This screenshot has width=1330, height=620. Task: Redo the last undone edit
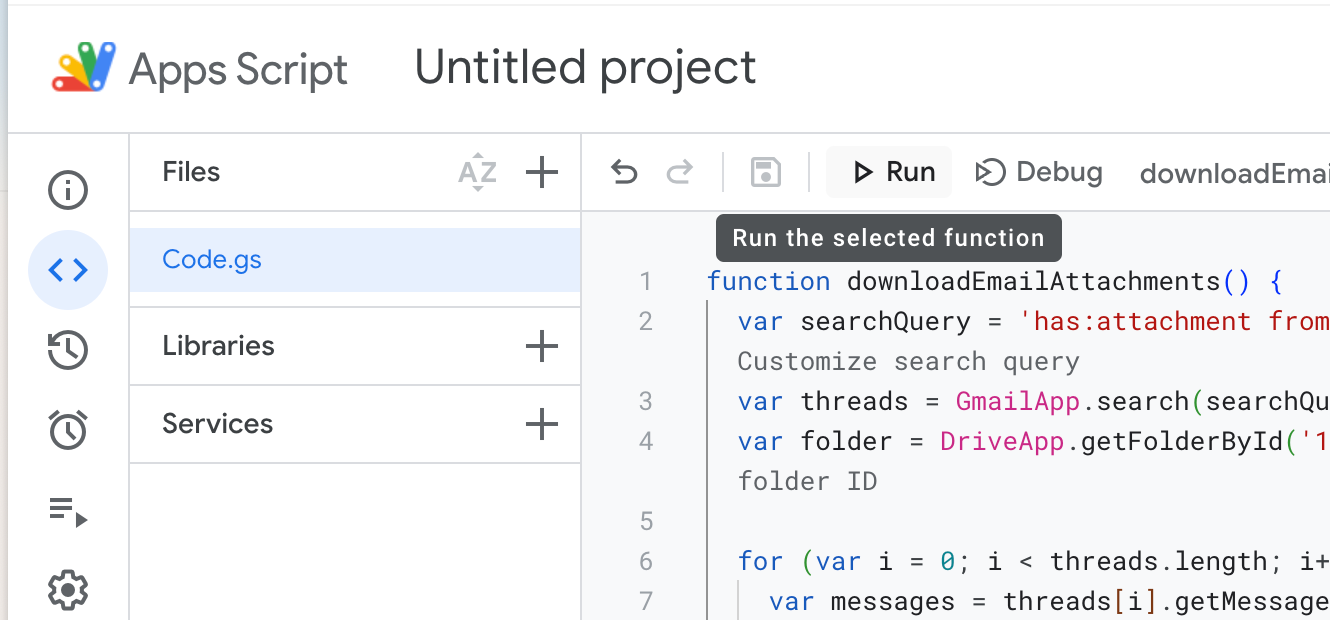680,173
